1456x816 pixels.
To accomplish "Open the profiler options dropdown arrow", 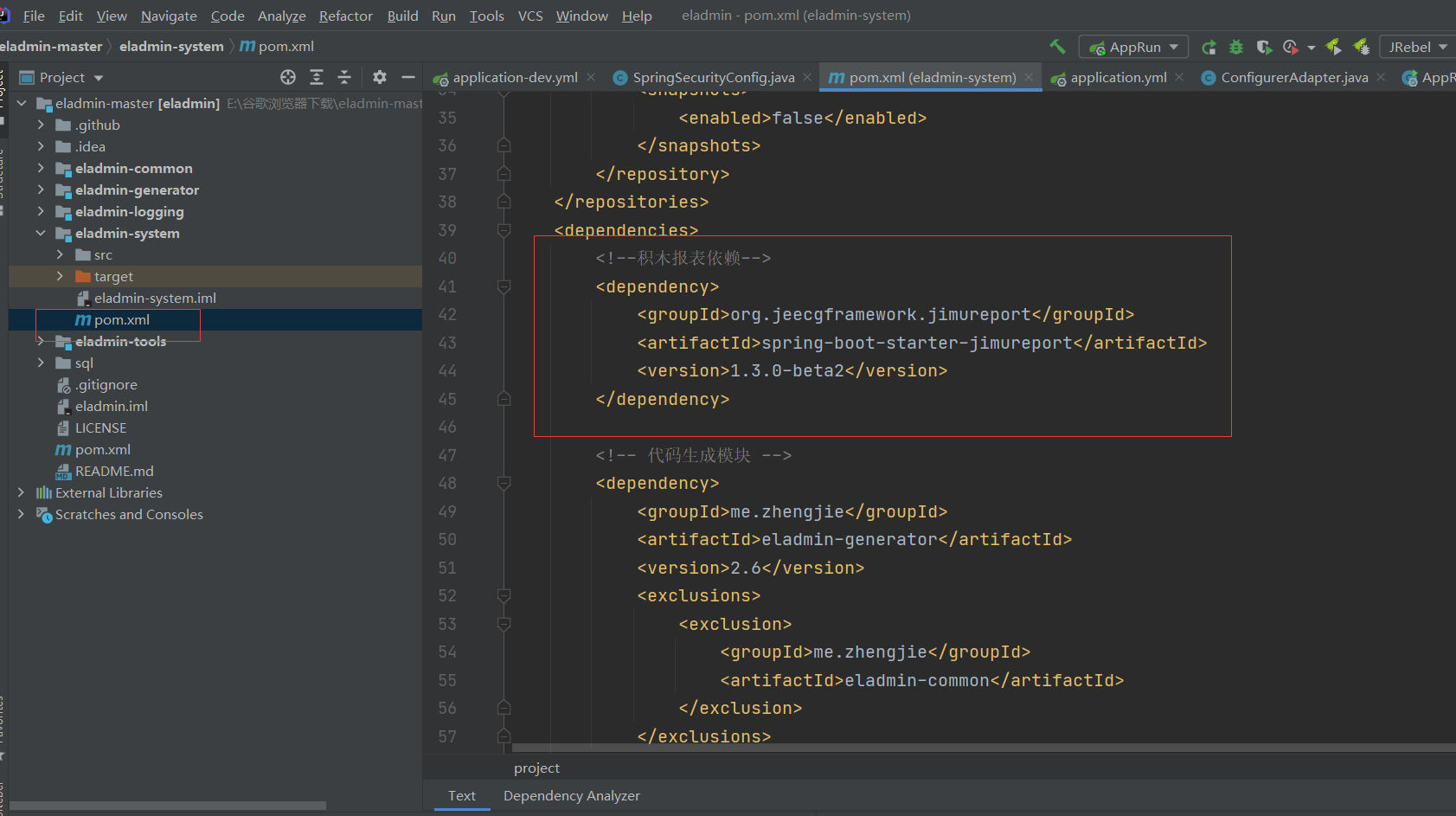I will pyautogui.click(x=1312, y=48).
